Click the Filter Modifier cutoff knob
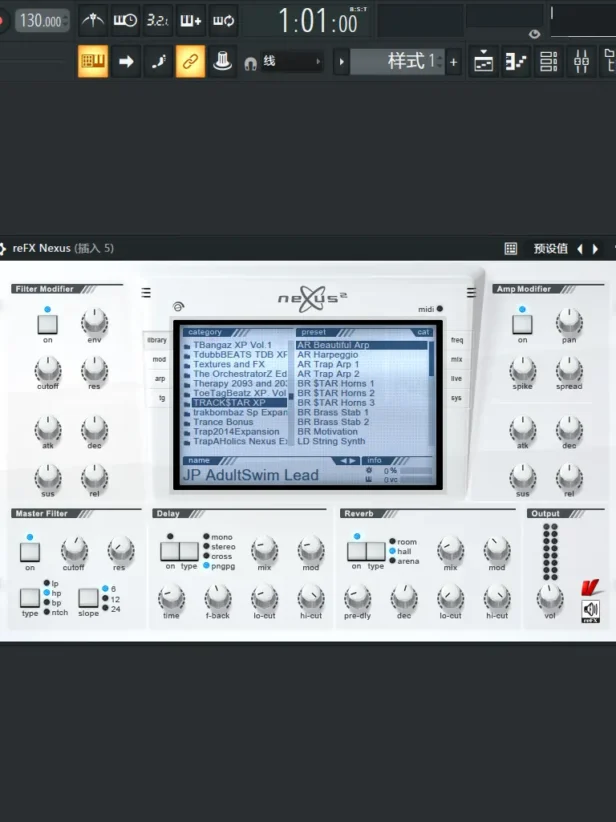Viewport: 616px width, 822px height. coord(48,370)
